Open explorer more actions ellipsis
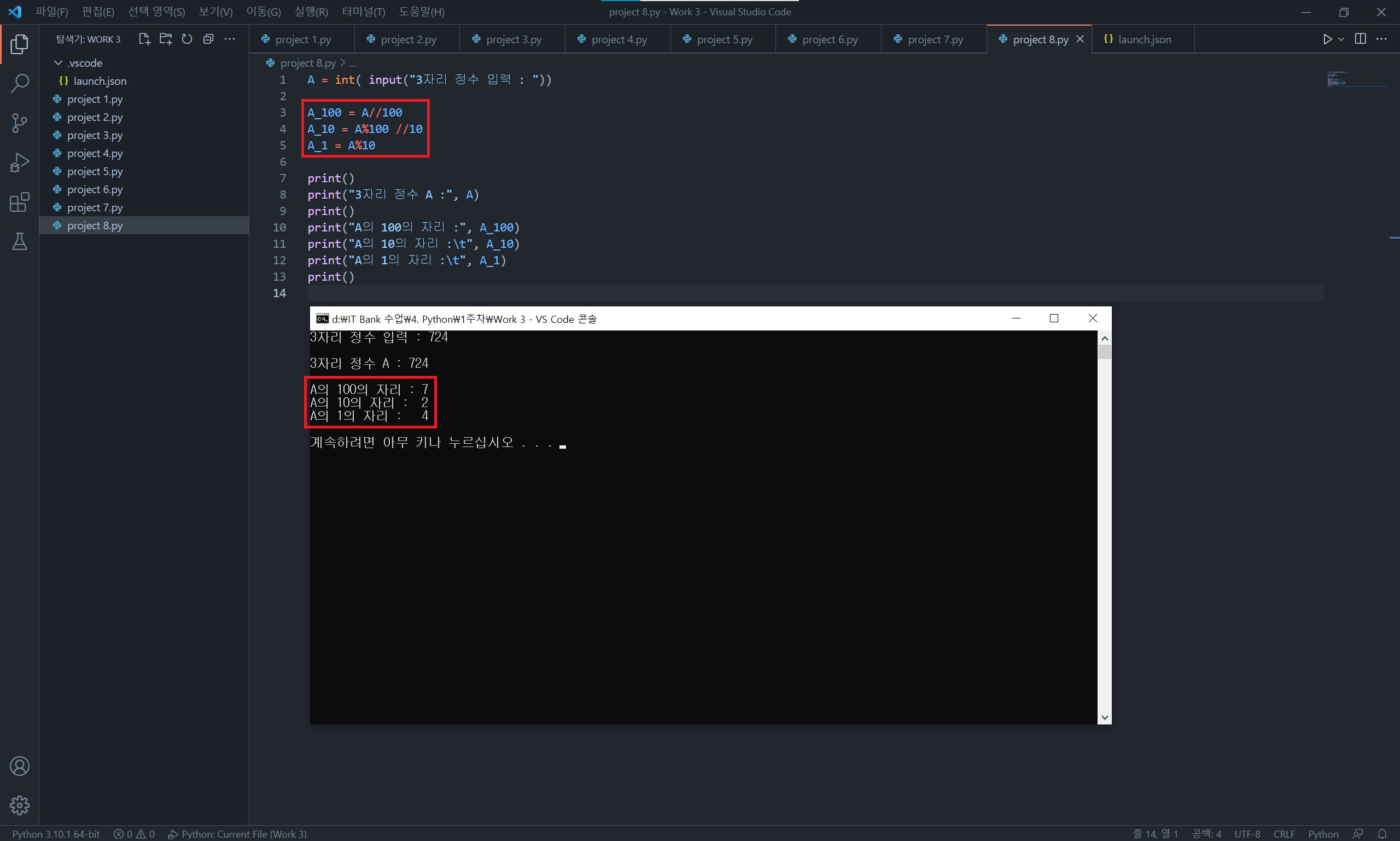The width and height of the screenshot is (1400, 841). (229, 39)
